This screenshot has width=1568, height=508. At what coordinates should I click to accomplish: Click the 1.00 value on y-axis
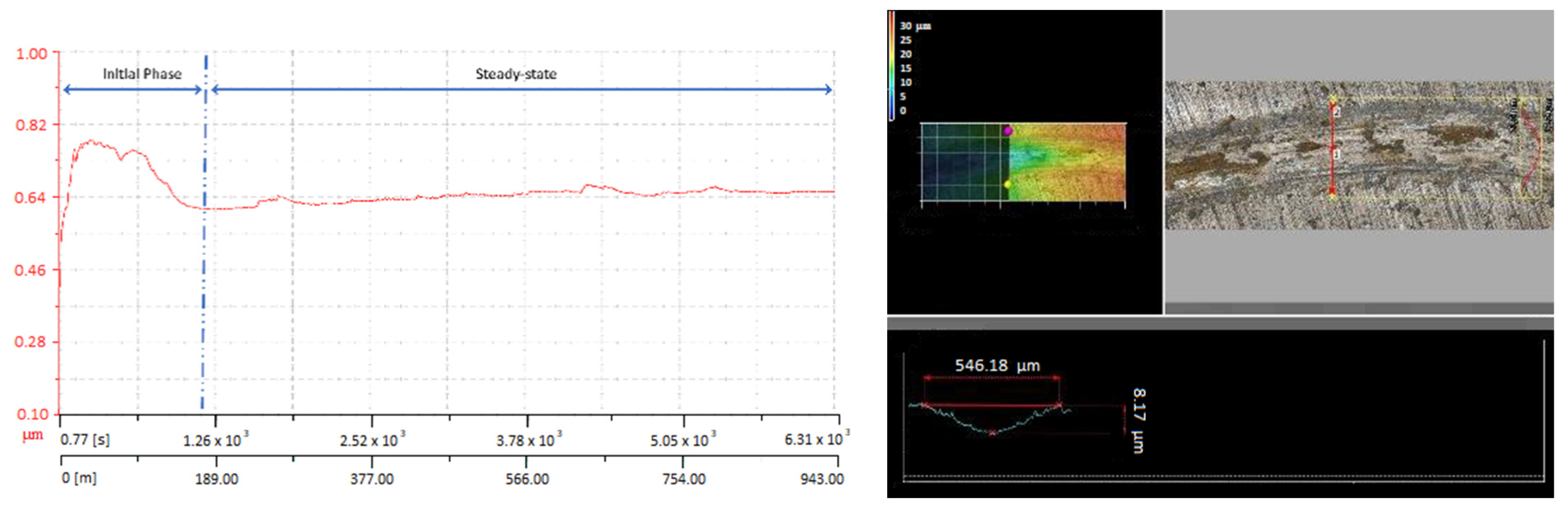[31, 54]
